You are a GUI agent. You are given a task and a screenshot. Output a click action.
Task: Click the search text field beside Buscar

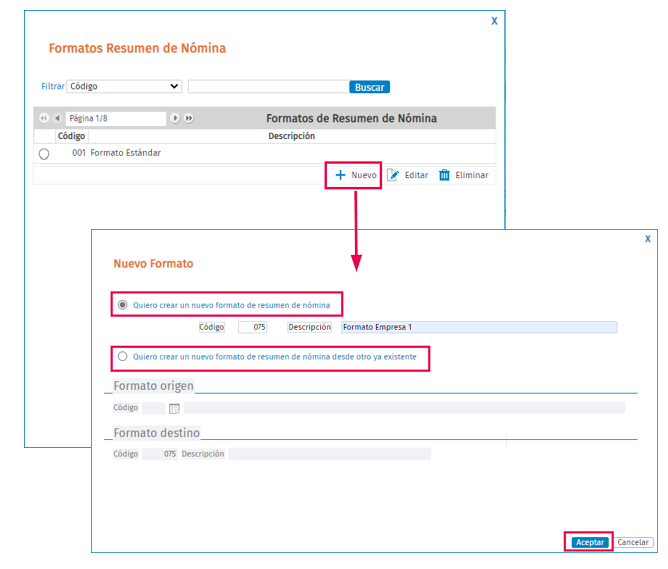269,86
